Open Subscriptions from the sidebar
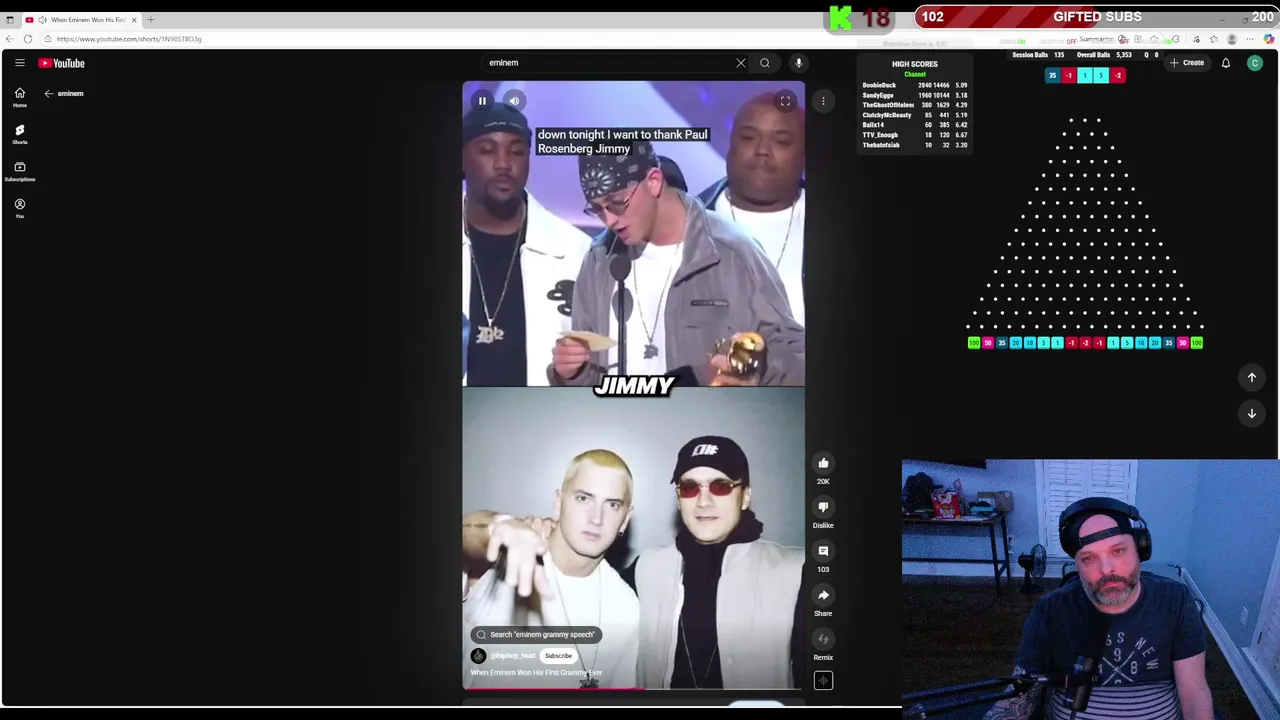 (19, 171)
